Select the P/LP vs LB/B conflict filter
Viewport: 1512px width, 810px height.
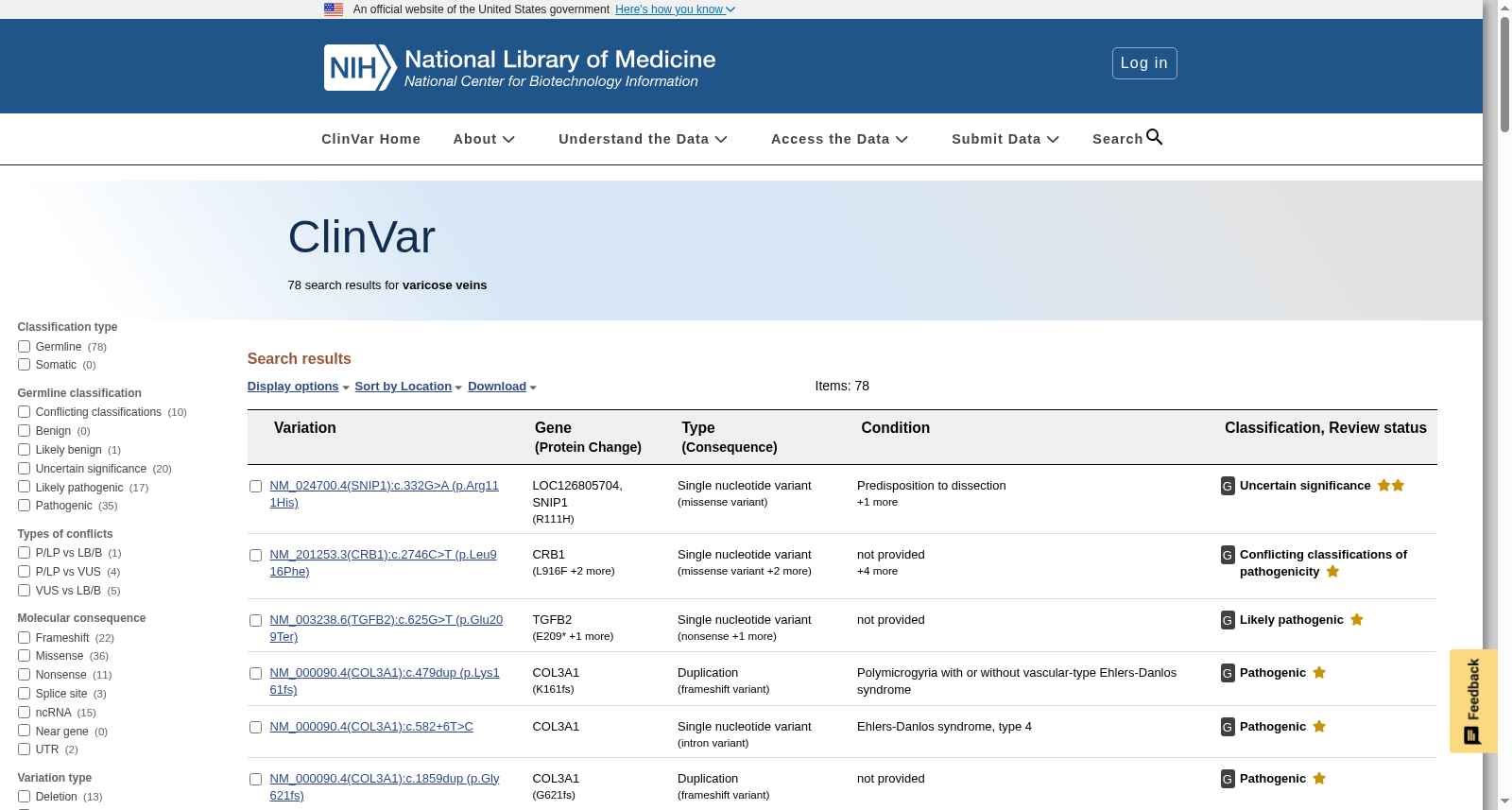[24, 553]
